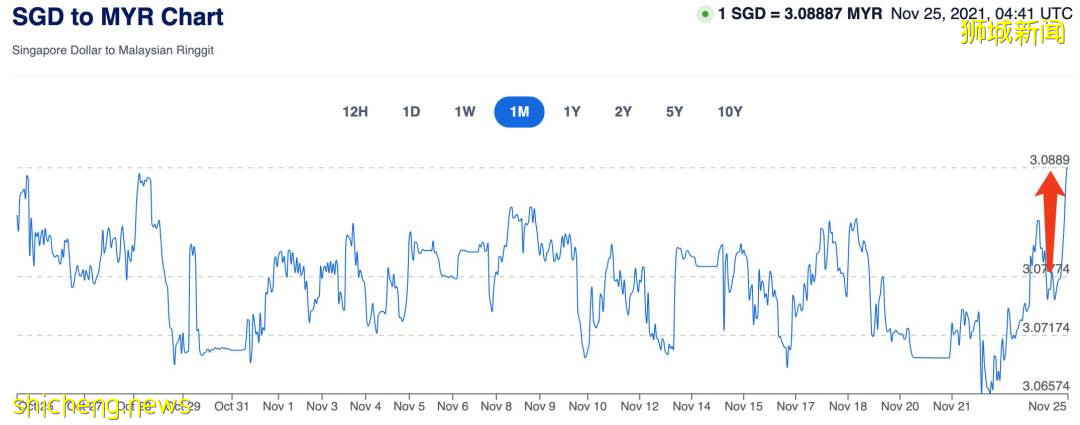Viewport: 1080px width, 425px height.
Task: Switch chart to 1Y range
Action: click(x=572, y=112)
